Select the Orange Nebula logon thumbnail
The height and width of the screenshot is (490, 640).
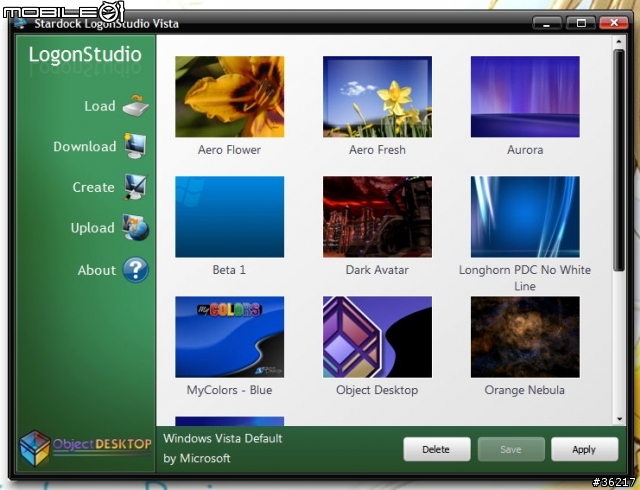point(525,337)
